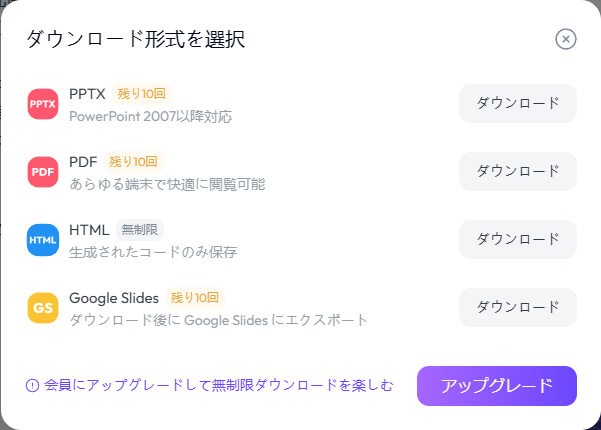Select the HTML format title text

pyautogui.click(x=89, y=230)
